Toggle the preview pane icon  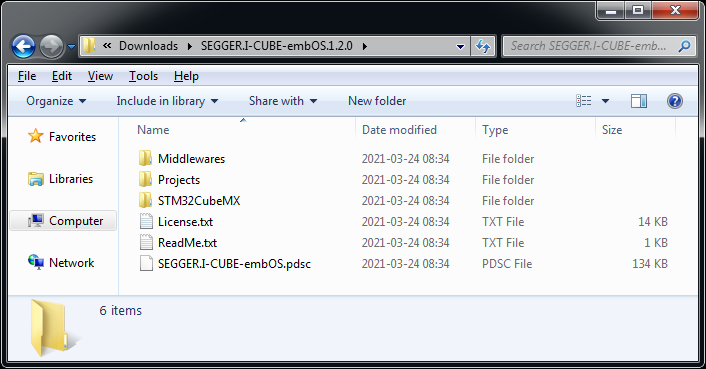point(638,101)
